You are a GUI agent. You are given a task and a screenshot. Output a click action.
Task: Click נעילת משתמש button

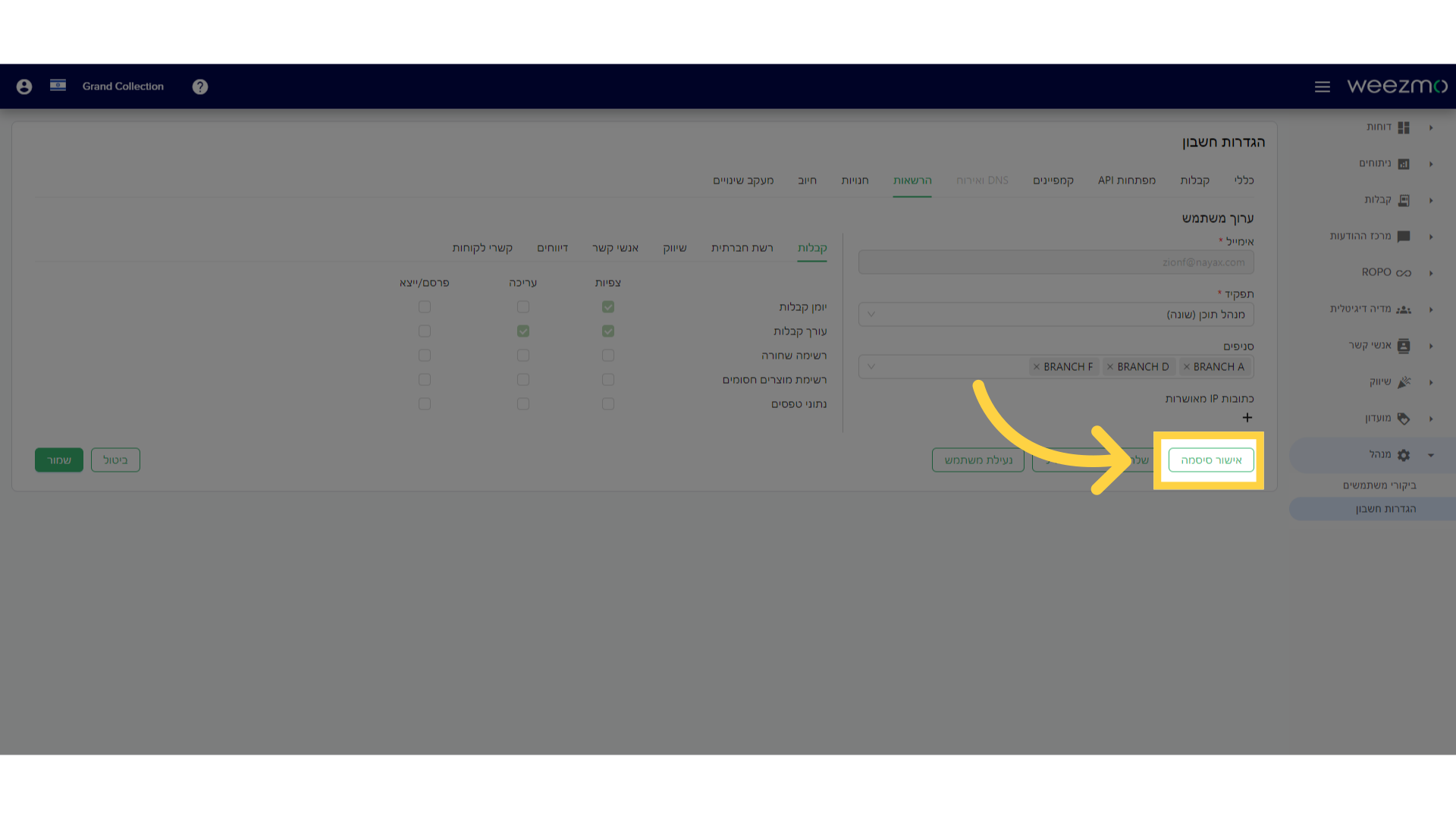click(x=978, y=460)
